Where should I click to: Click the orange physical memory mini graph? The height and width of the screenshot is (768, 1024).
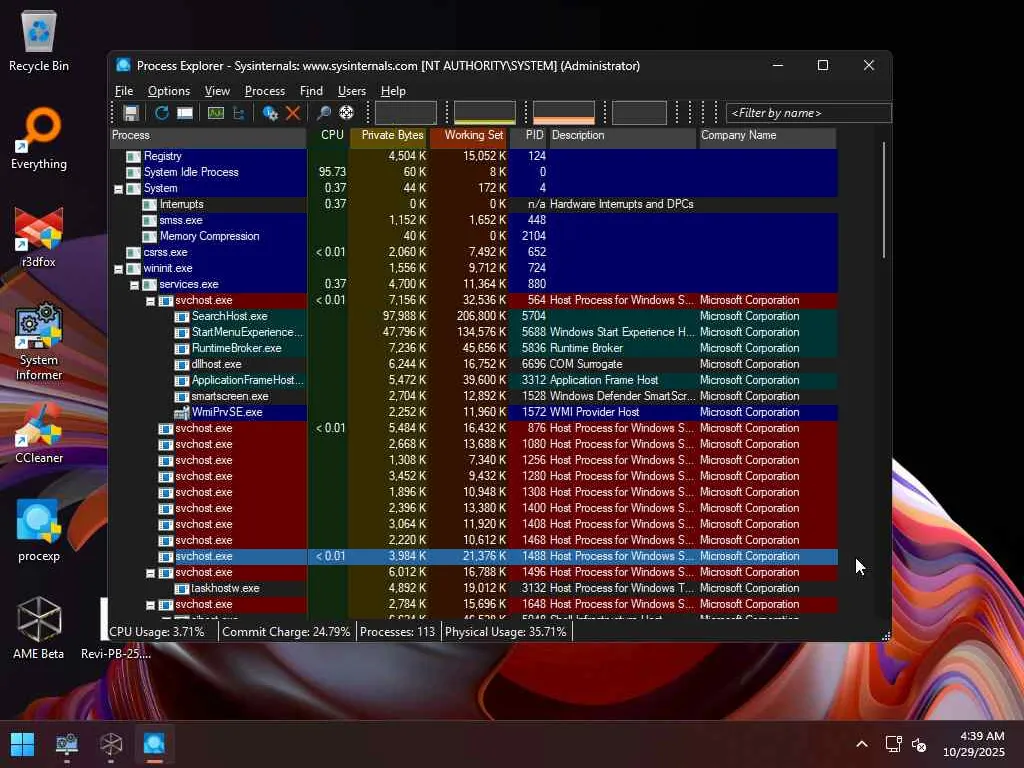pyautogui.click(x=564, y=113)
